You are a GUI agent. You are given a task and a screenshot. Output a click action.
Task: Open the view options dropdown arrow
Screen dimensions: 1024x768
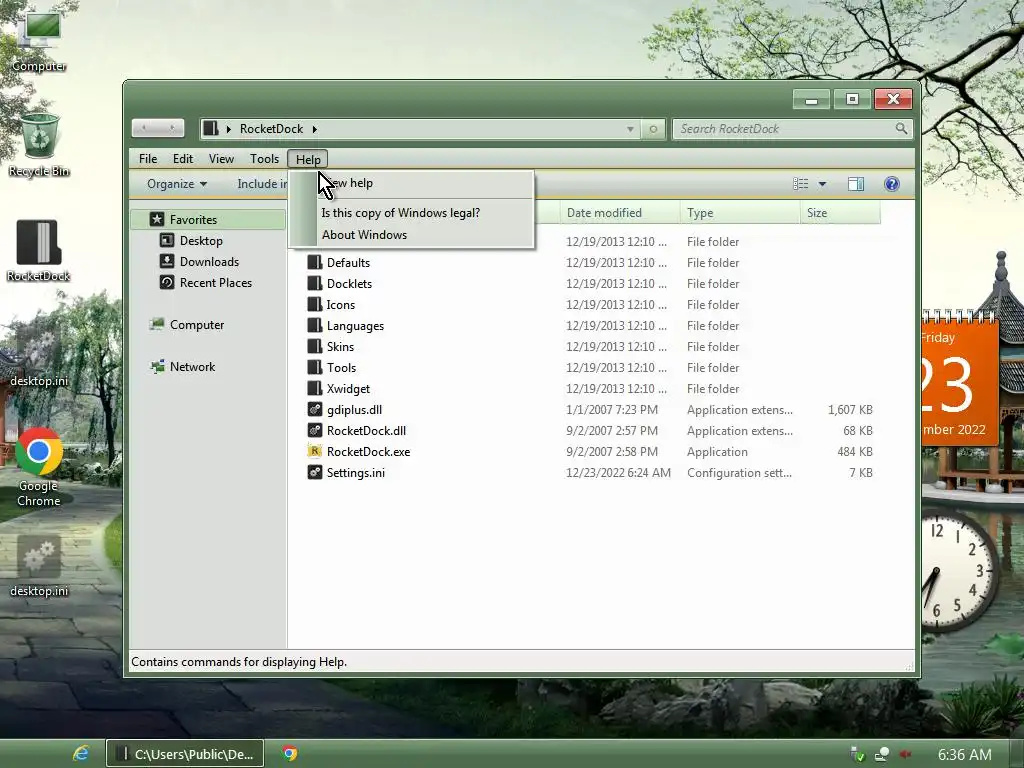point(822,184)
